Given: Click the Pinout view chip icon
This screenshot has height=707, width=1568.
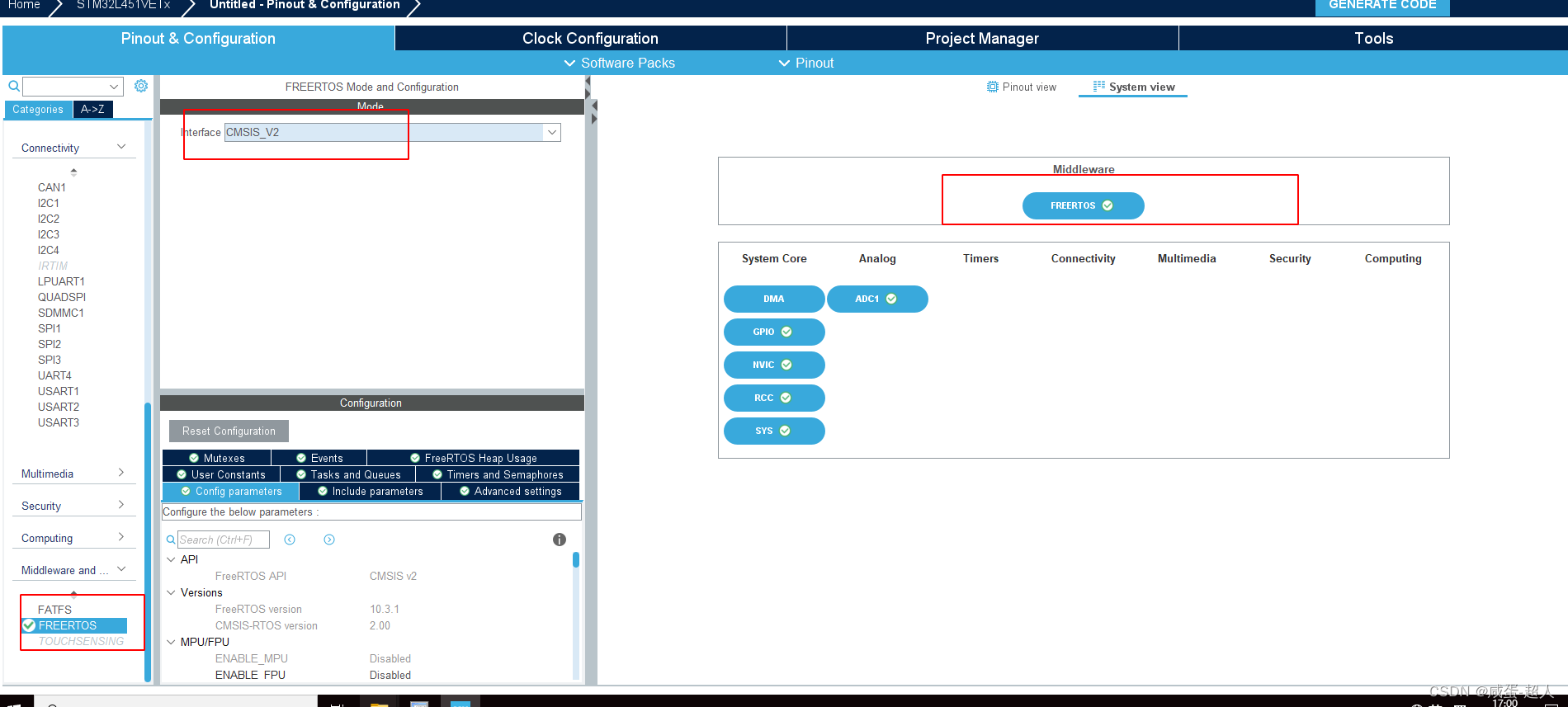Looking at the screenshot, I should tap(993, 87).
